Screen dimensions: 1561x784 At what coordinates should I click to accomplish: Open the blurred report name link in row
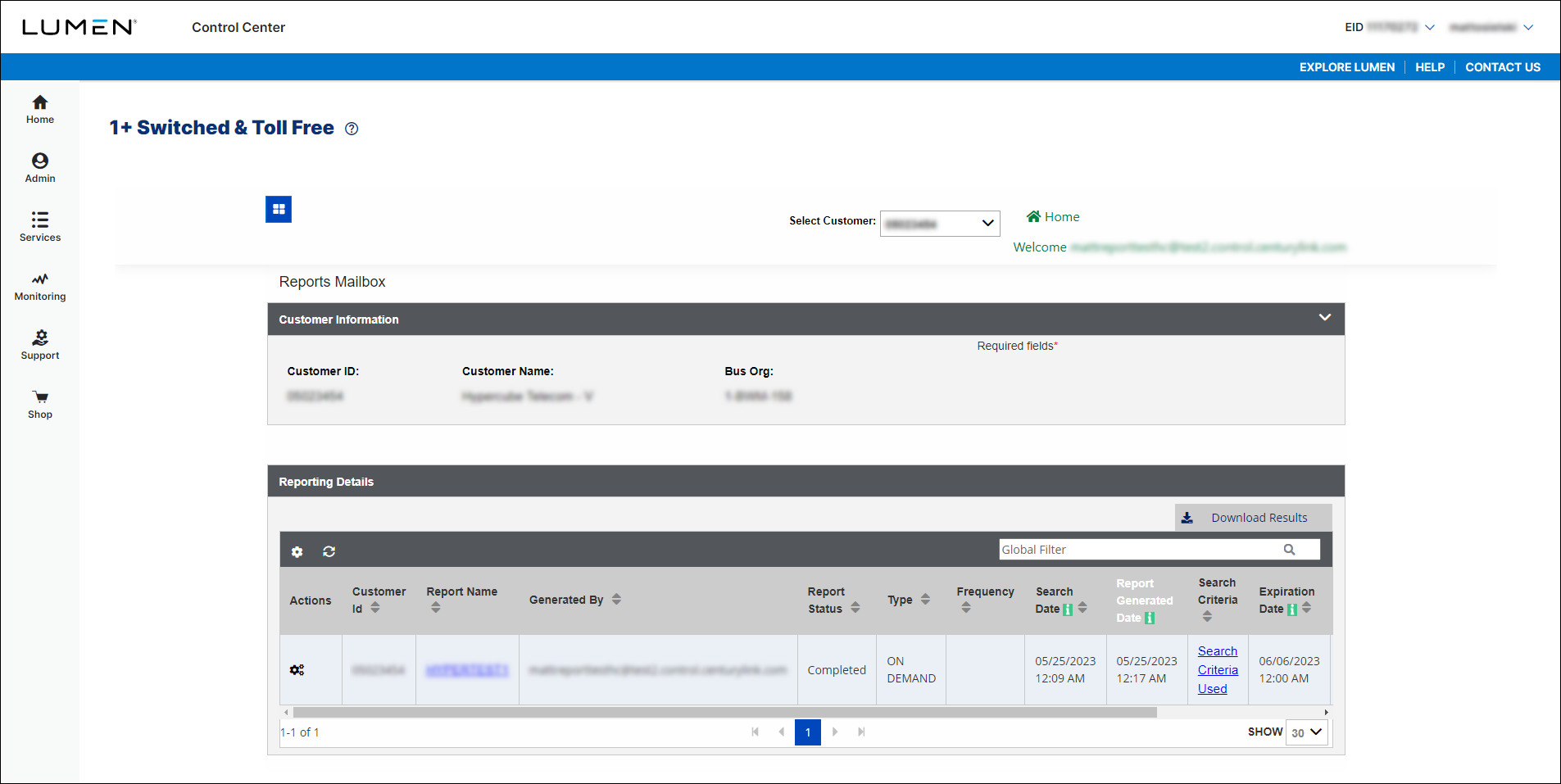pyautogui.click(x=467, y=670)
